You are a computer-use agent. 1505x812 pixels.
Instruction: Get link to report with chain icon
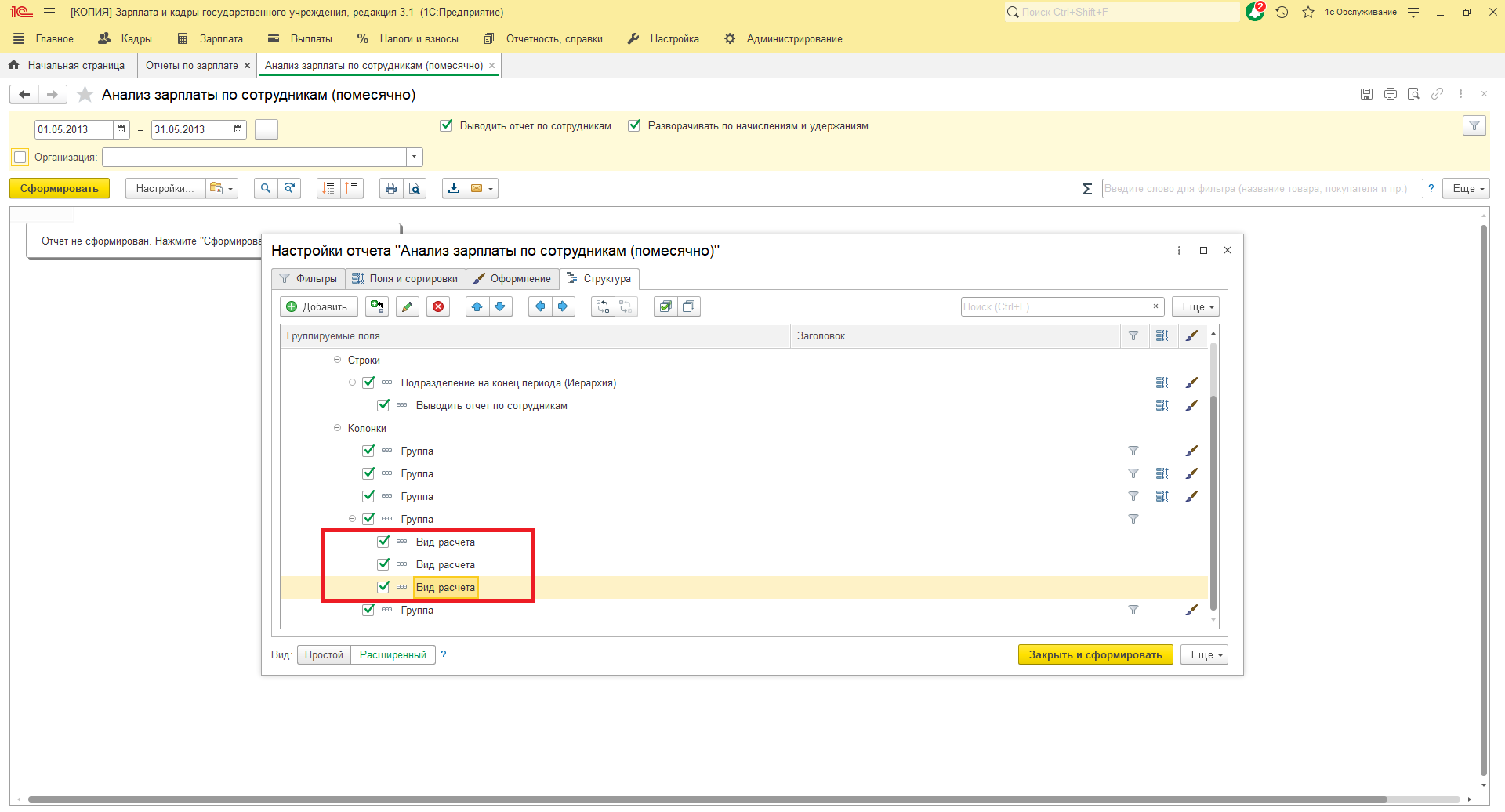(x=1437, y=94)
